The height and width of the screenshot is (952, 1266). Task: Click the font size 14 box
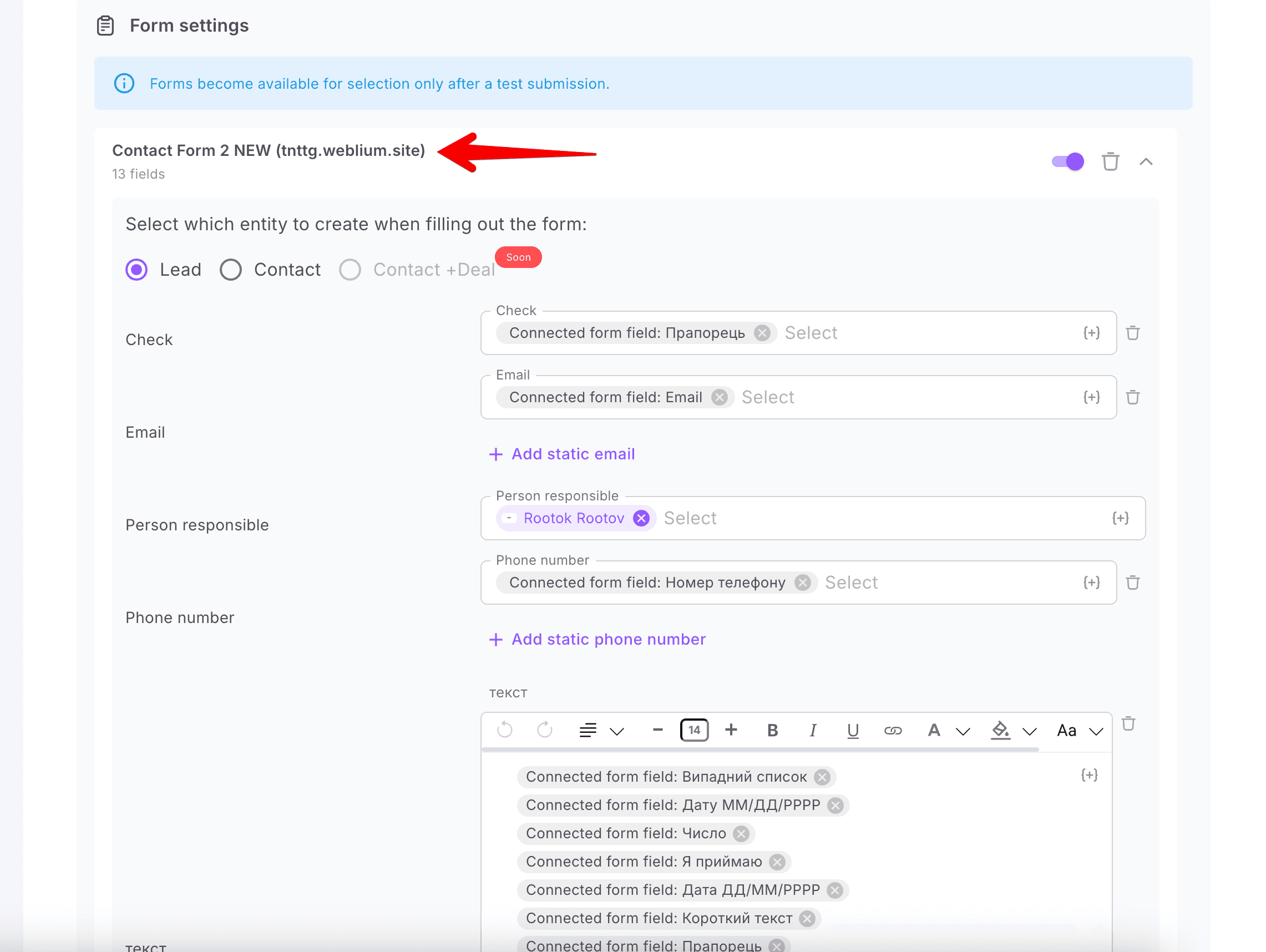[694, 730]
